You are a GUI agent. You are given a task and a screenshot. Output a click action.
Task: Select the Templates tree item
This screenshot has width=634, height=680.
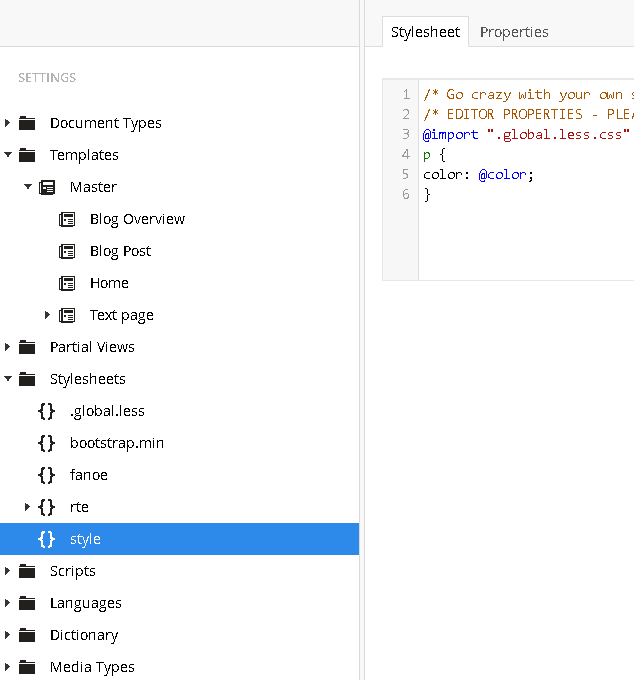pyautogui.click(x=84, y=155)
